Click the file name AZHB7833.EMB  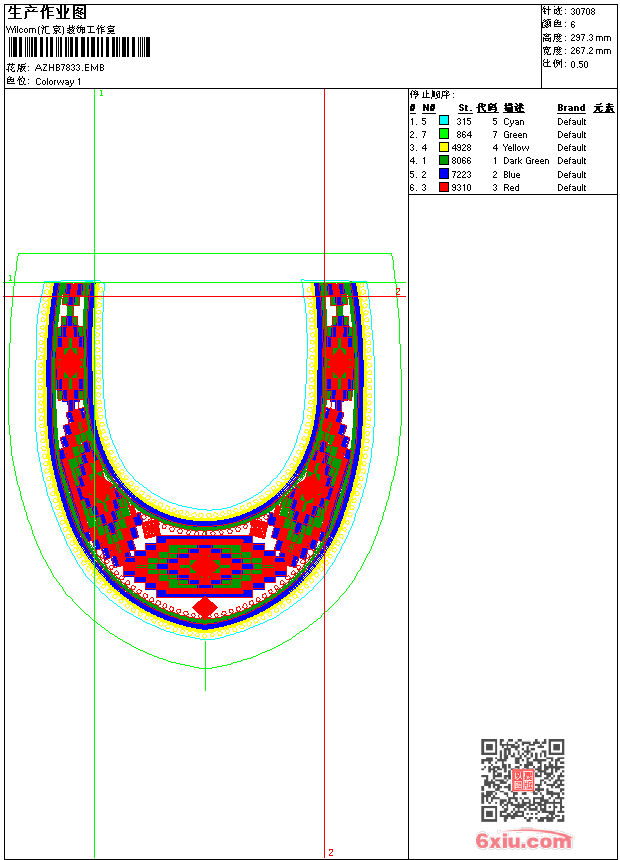click(70, 68)
